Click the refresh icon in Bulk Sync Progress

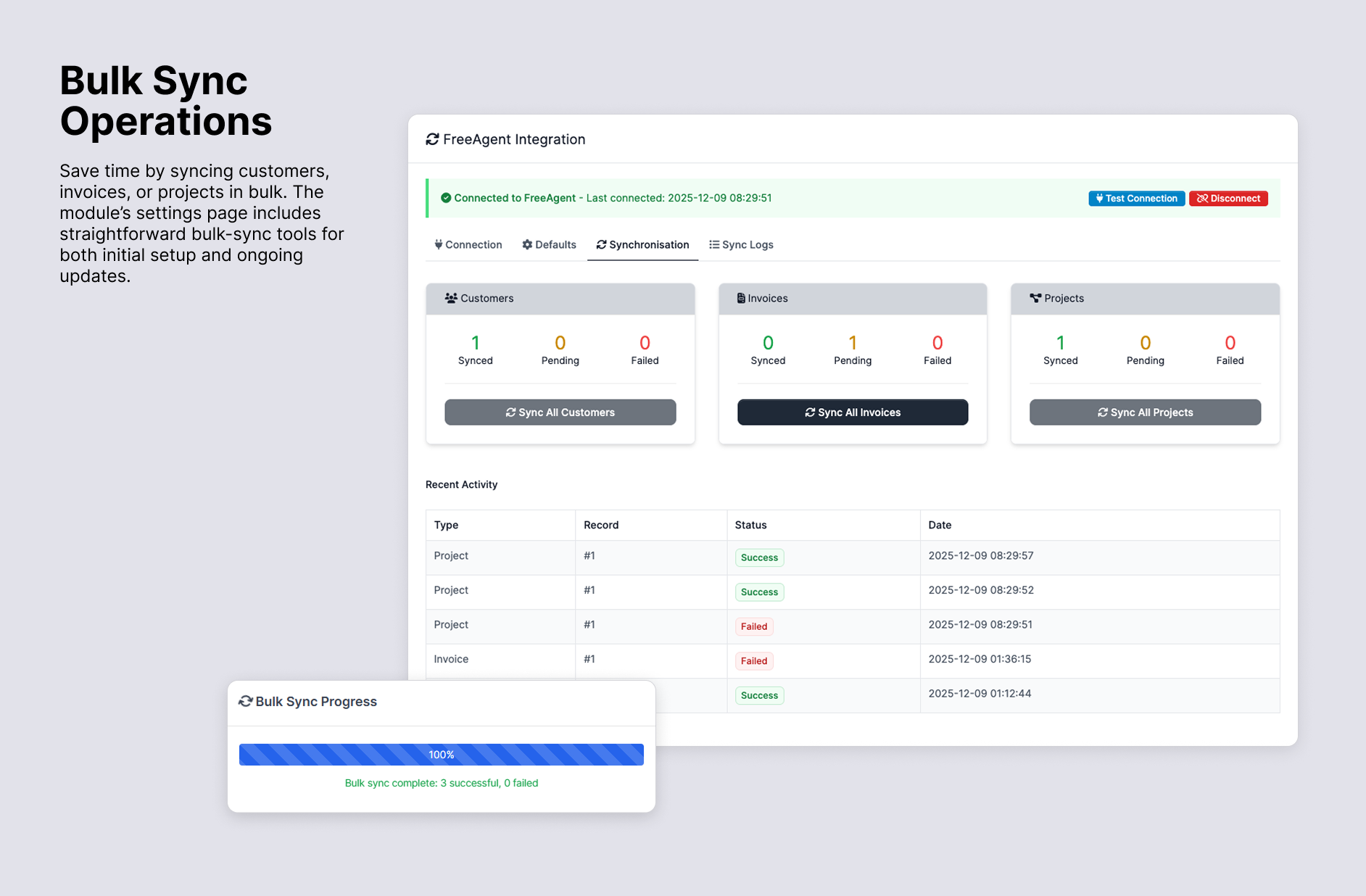[x=246, y=701]
